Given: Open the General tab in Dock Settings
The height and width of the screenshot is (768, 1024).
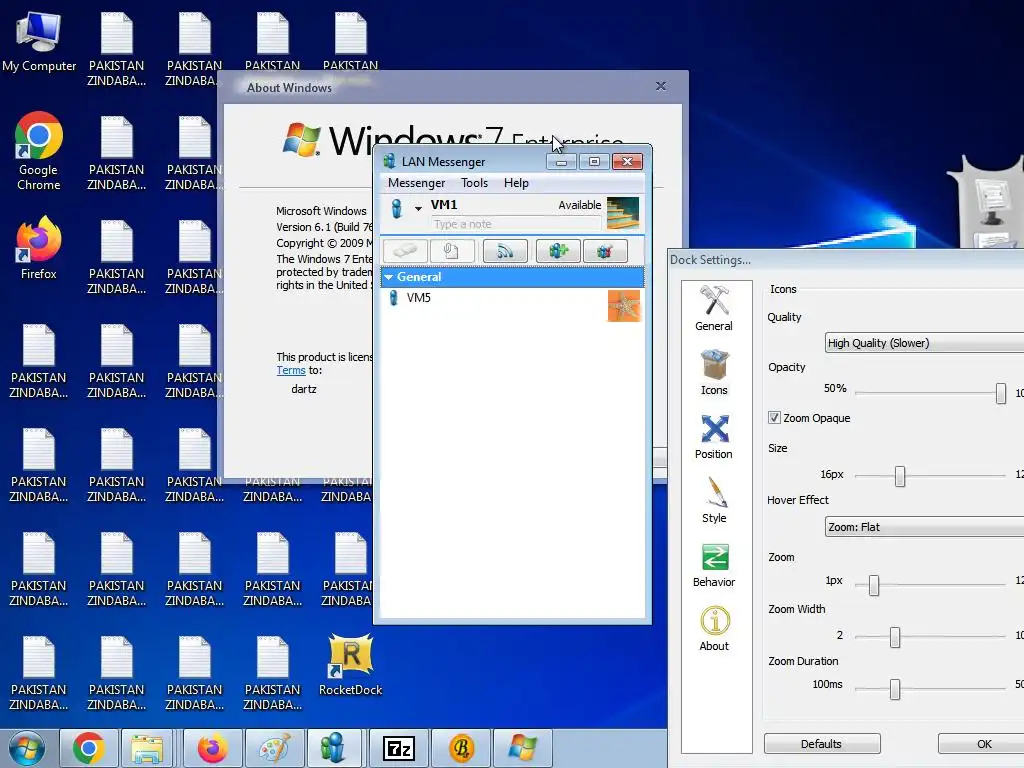Looking at the screenshot, I should pyautogui.click(x=714, y=308).
